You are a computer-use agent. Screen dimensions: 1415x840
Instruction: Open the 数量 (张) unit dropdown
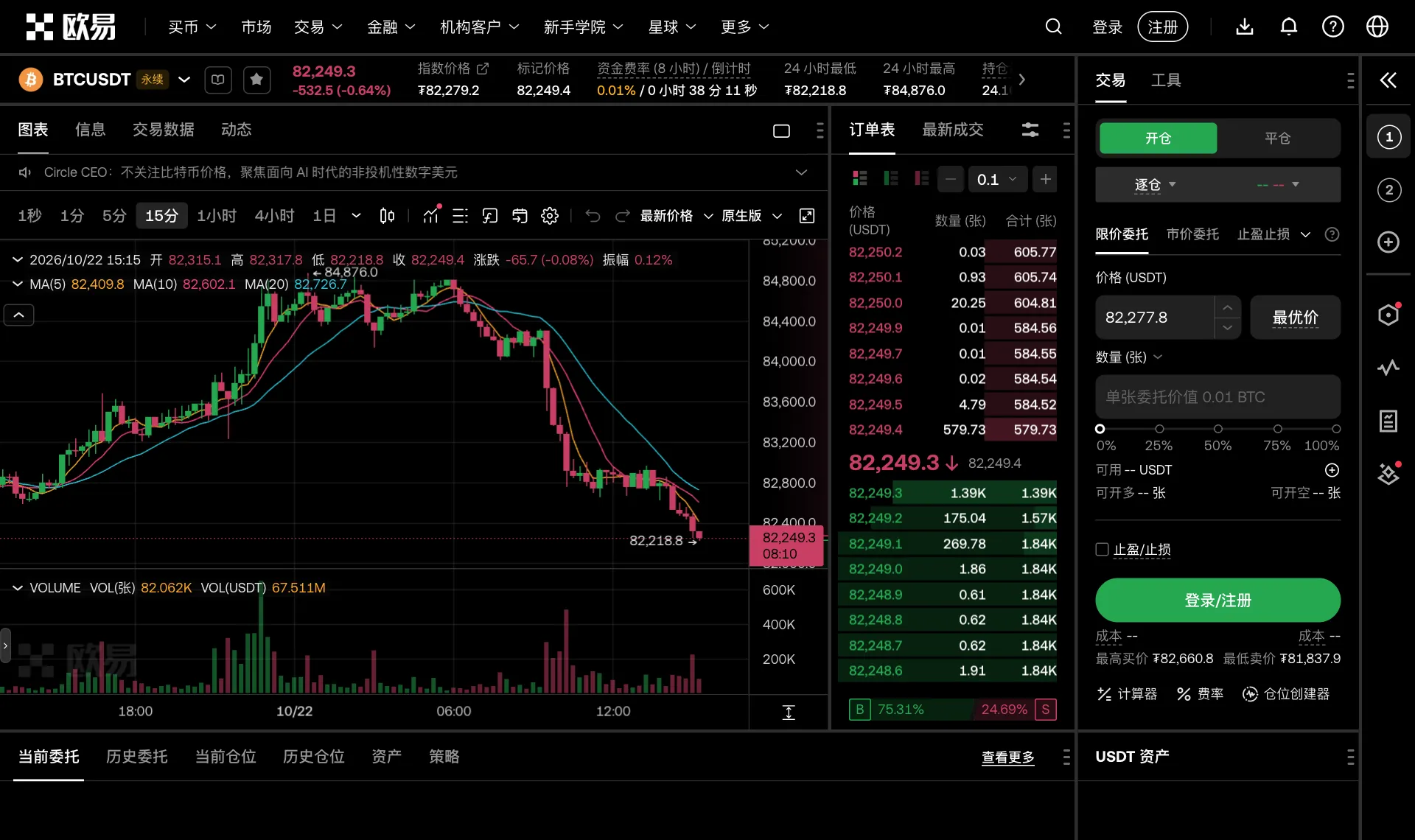1128,357
